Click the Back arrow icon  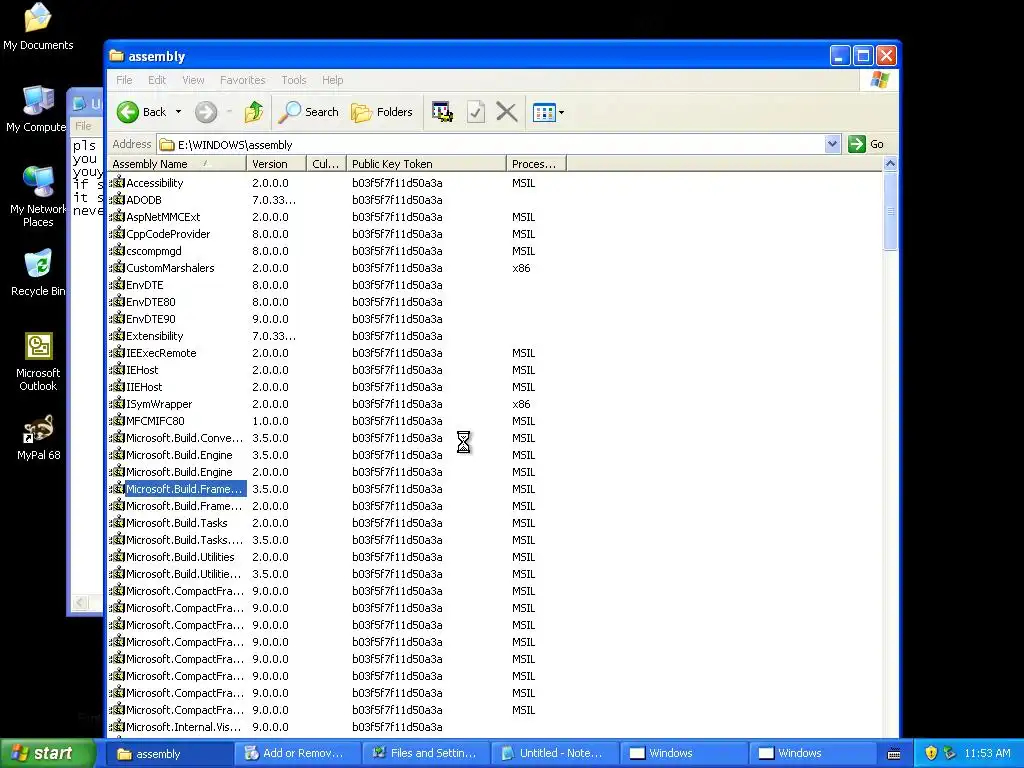pos(128,112)
